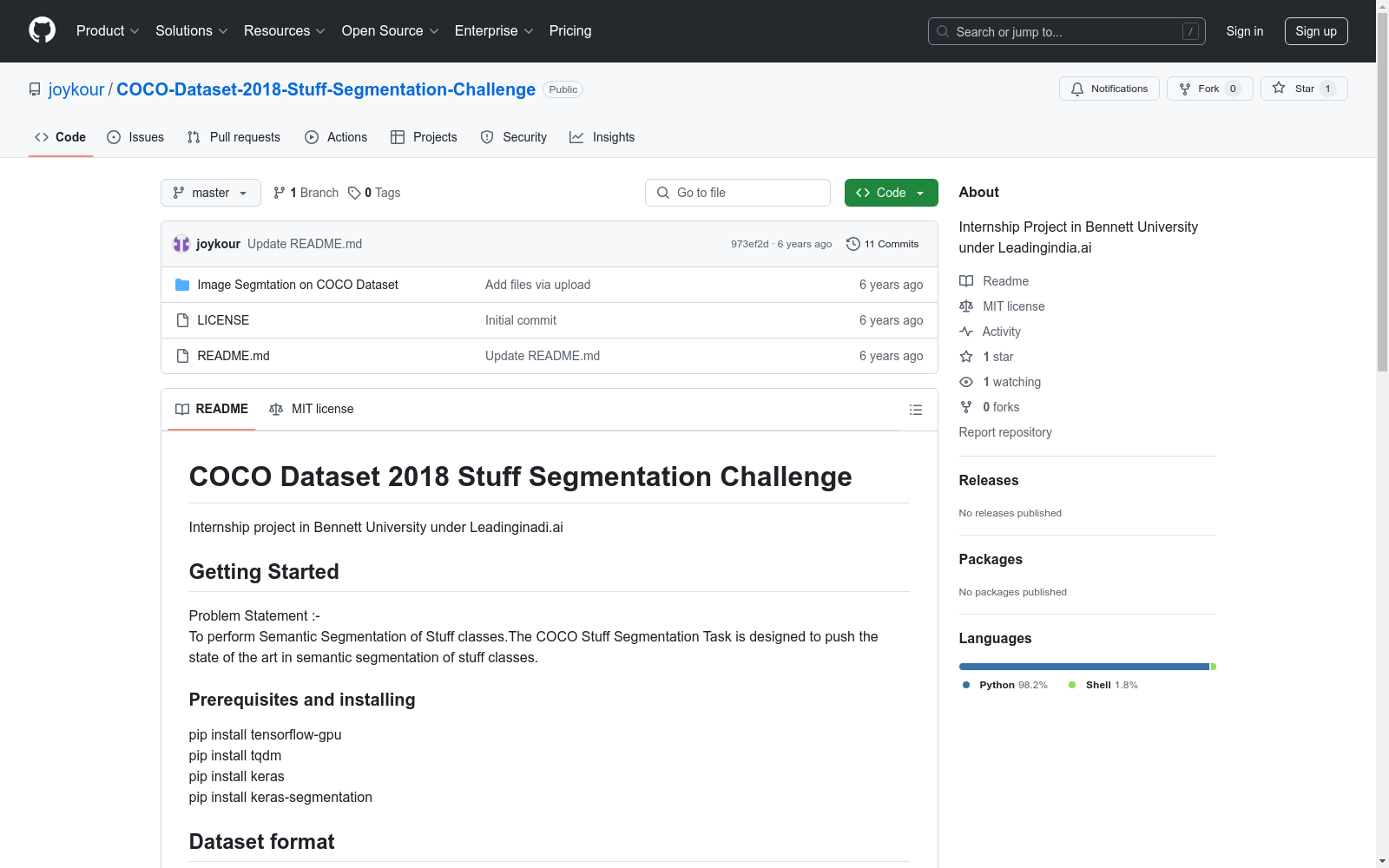Click the star icon beside 1 star in About
This screenshot has height=868, width=1389.
point(966,357)
